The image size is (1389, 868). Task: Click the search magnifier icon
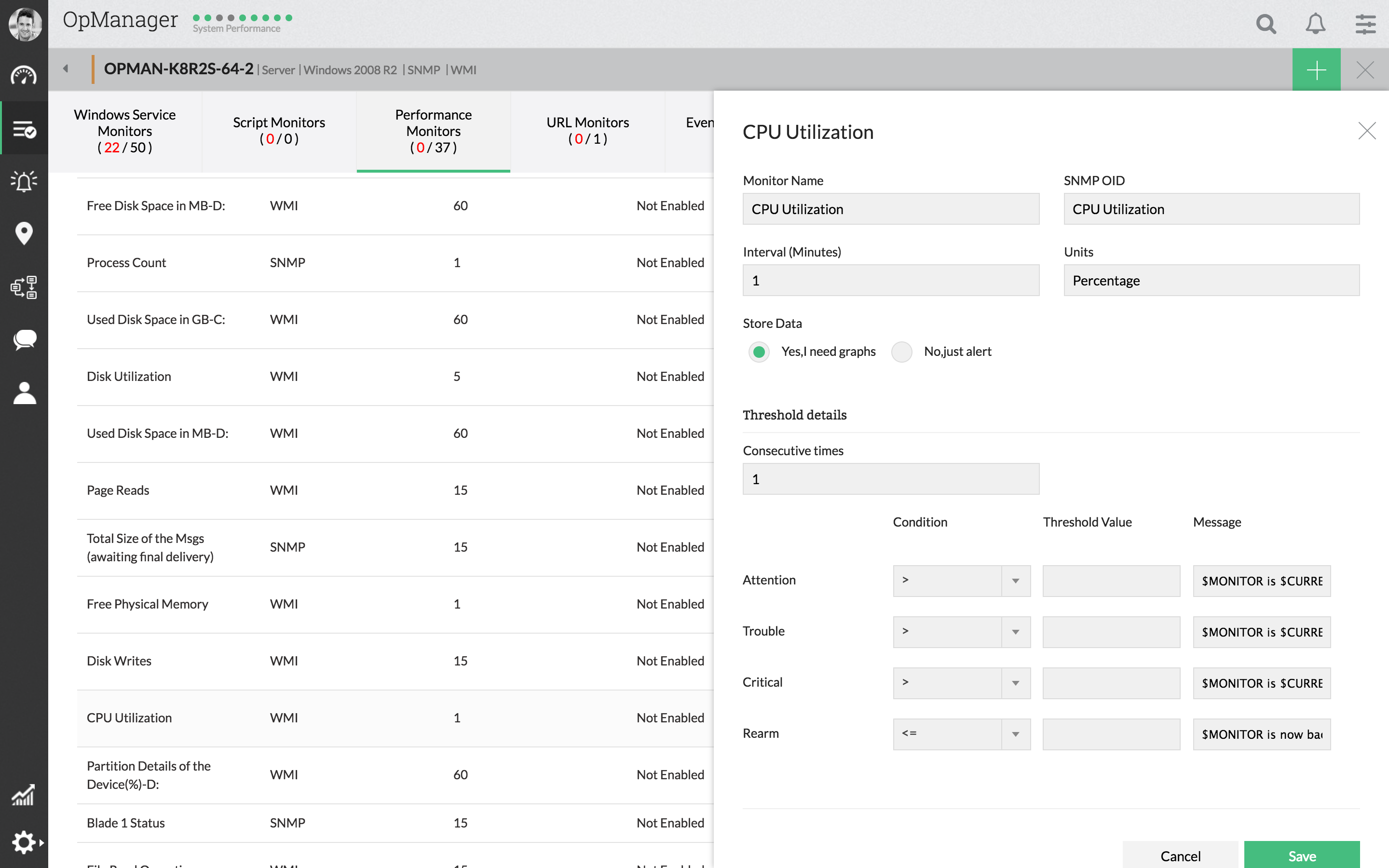click(x=1266, y=24)
